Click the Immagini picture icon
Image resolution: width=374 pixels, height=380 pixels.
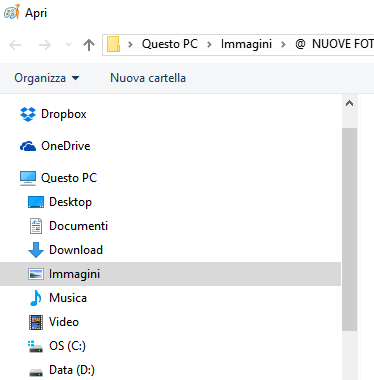pos(36,274)
